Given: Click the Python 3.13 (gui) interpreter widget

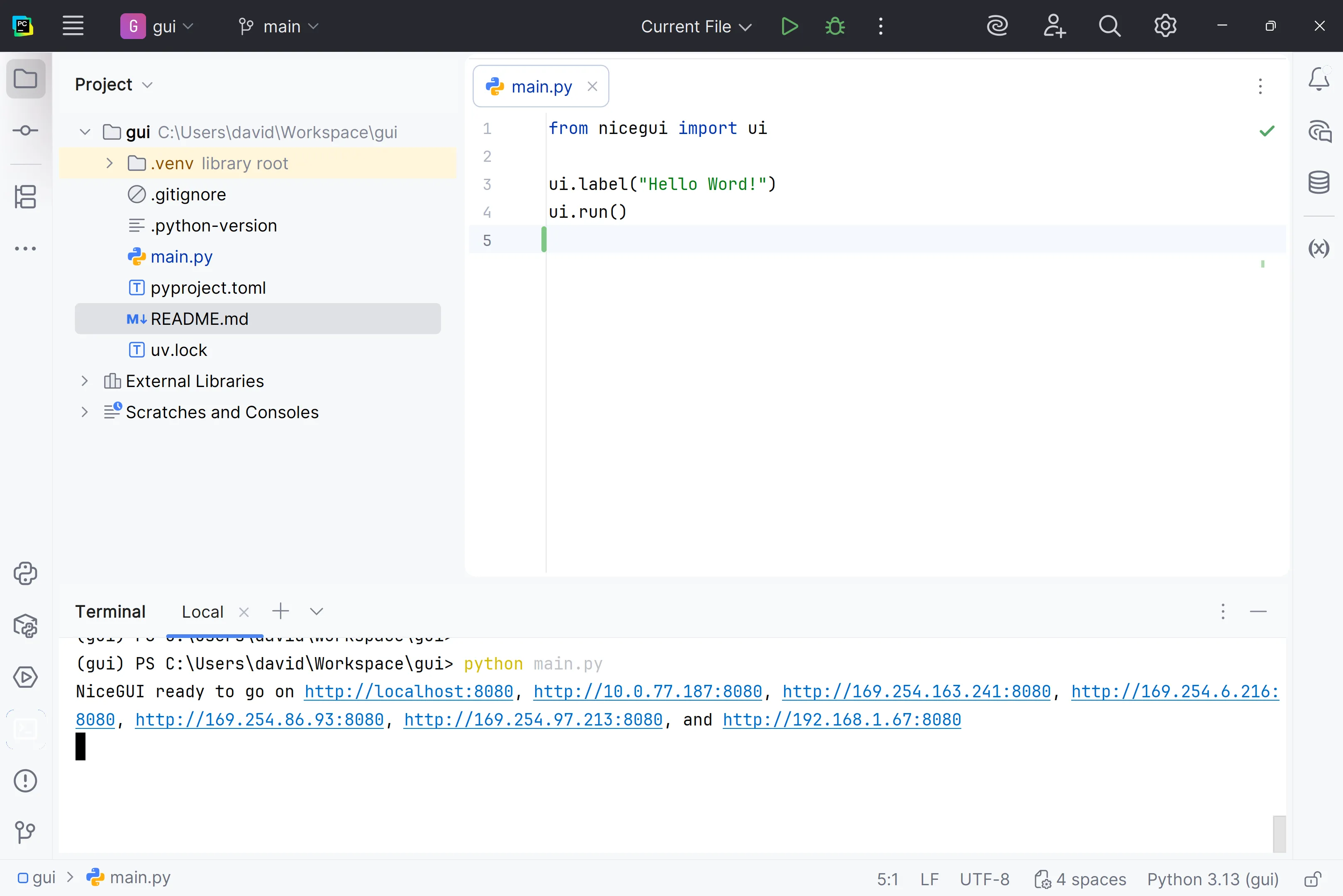Looking at the screenshot, I should tap(1213, 879).
